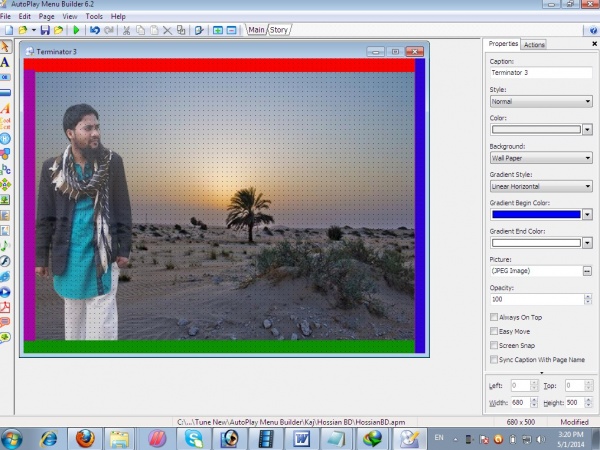Switch to the Actions tab
This screenshot has height=450, width=600.
[x=534, y=45]
